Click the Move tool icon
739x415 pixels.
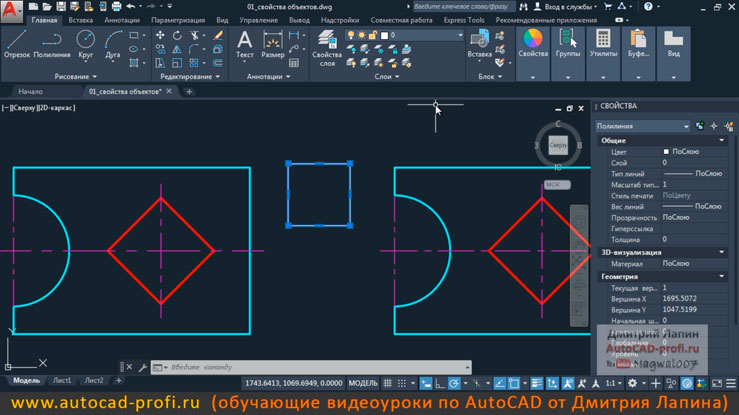tap(160, 35)
